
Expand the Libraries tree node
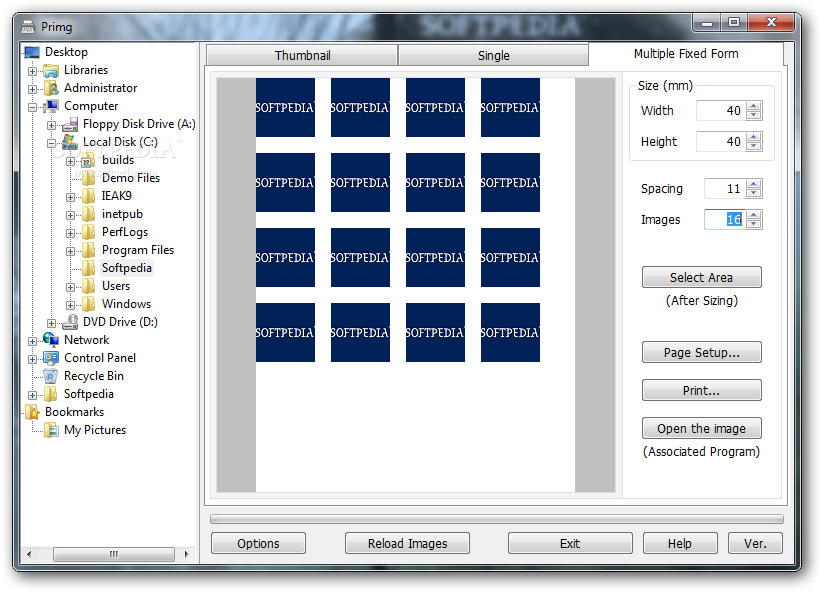tap(33, 71)
